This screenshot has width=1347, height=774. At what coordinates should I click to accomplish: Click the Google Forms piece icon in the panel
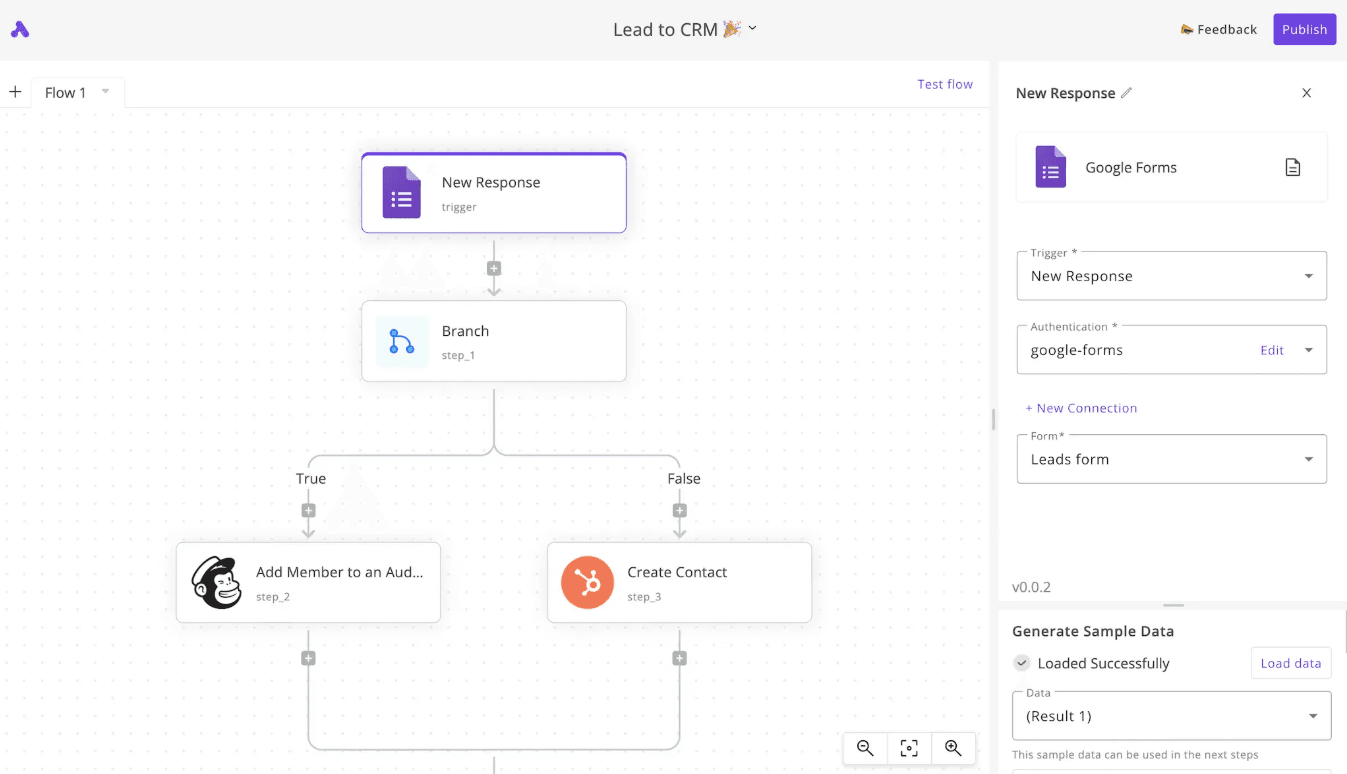1050,167
